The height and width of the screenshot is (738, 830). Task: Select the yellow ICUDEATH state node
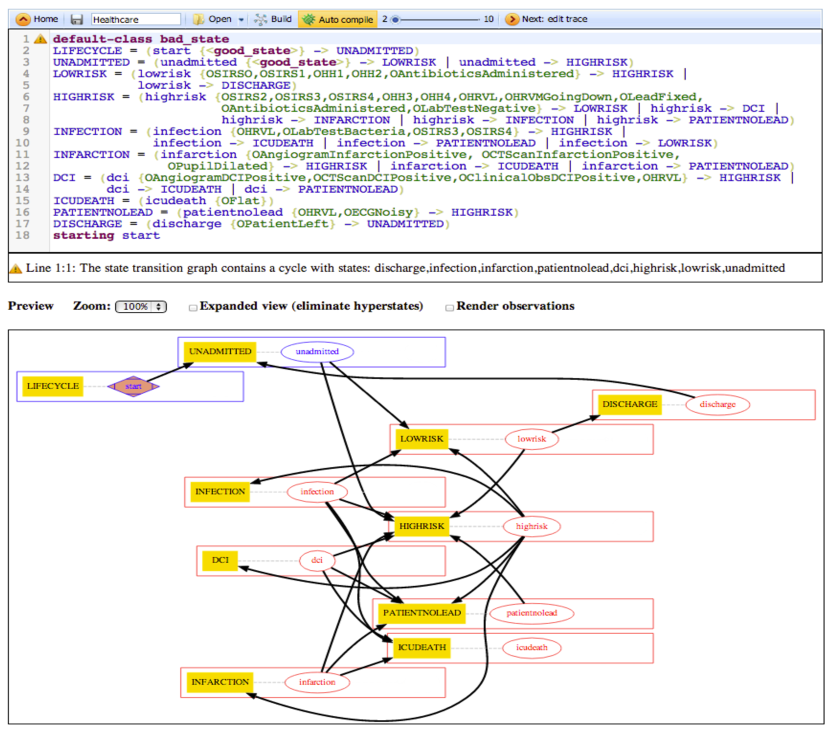(x=421, y=647)
